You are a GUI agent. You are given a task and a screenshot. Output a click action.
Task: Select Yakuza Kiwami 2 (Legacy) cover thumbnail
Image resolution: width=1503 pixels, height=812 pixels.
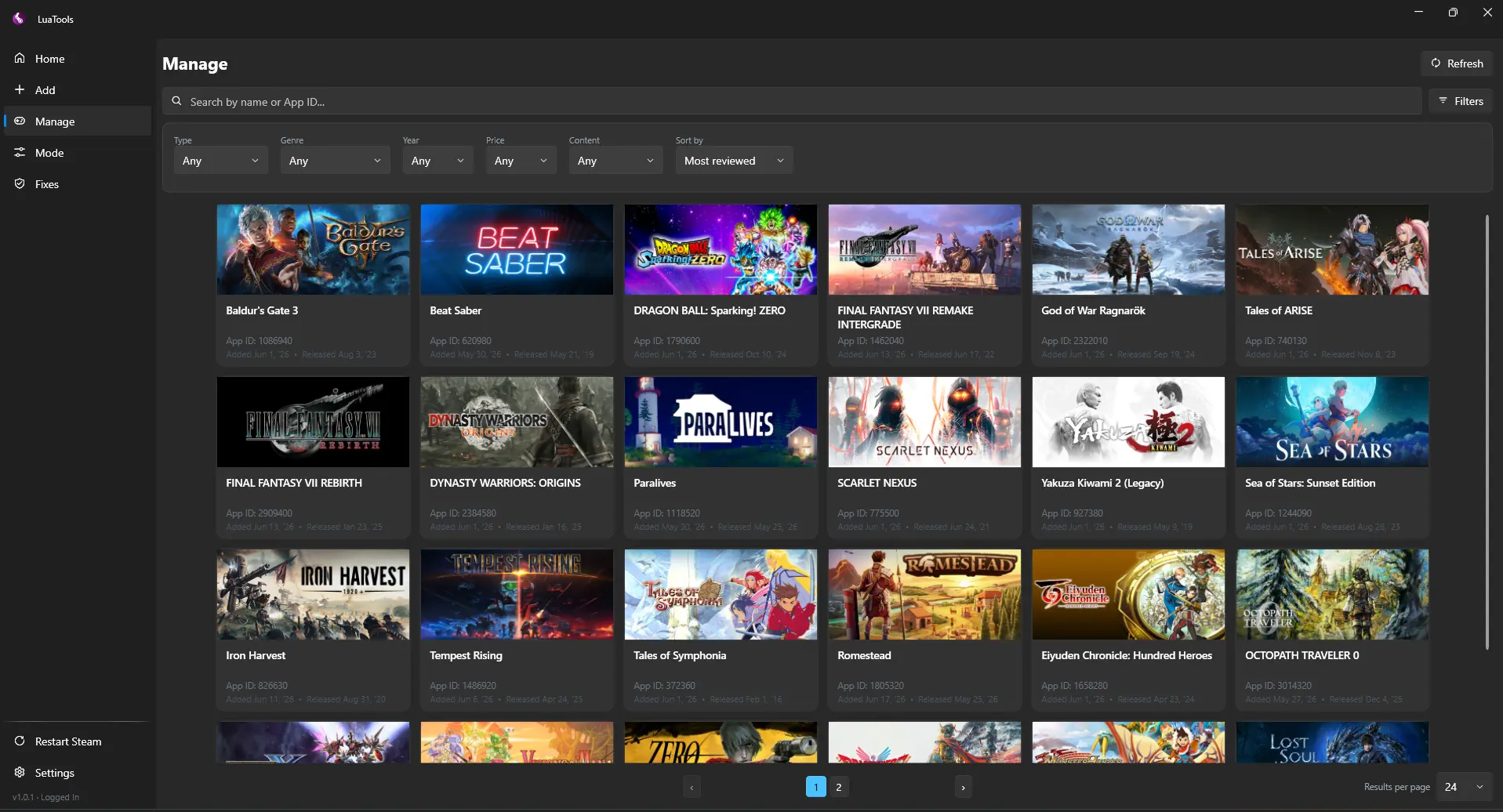coord(1128,422)
